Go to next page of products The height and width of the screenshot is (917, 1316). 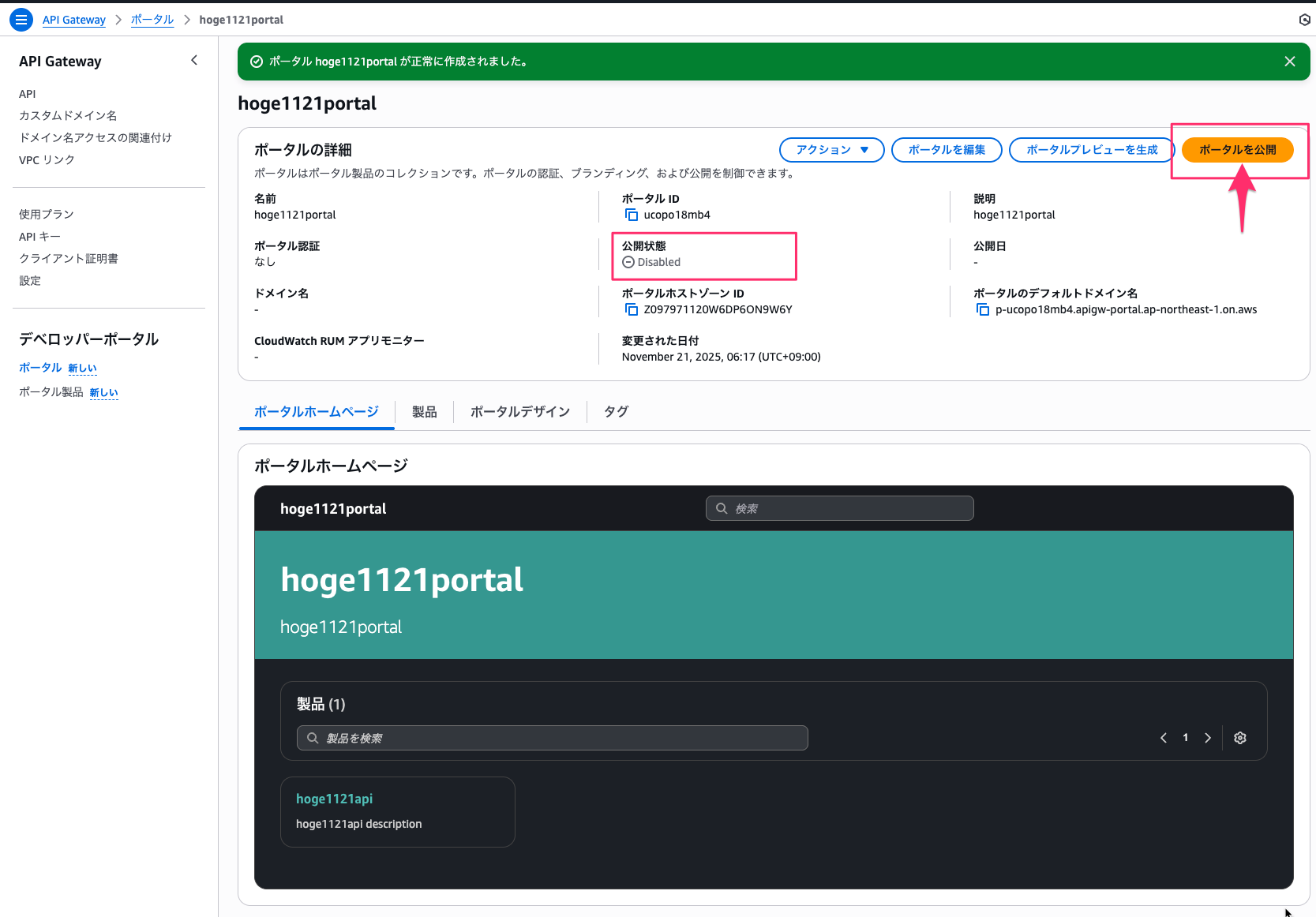coord(1207,738)
